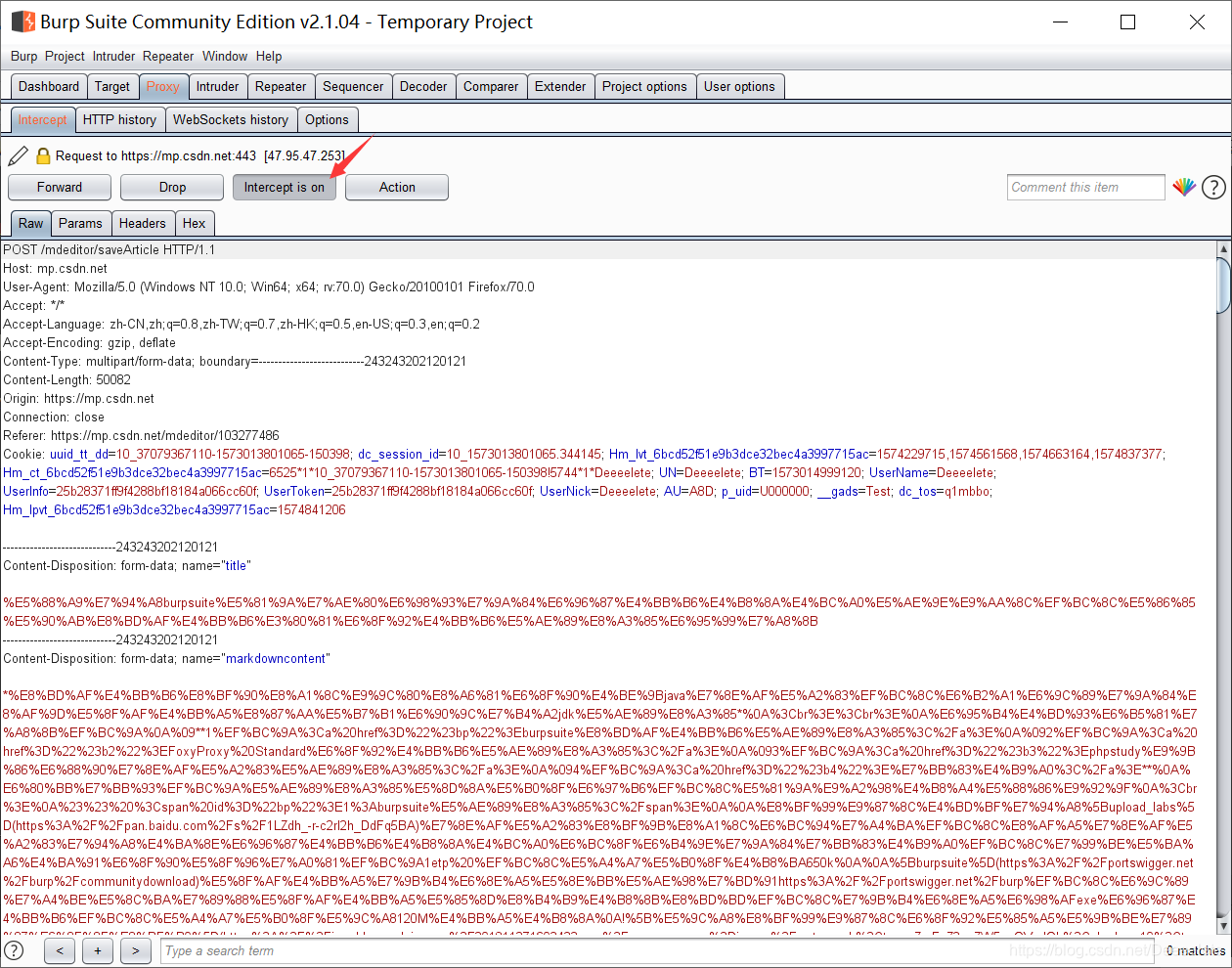Click the 'Host: mp.csdn.net' header line
The width and height of the screenshot is (1232, 968).
click(56, 268)
